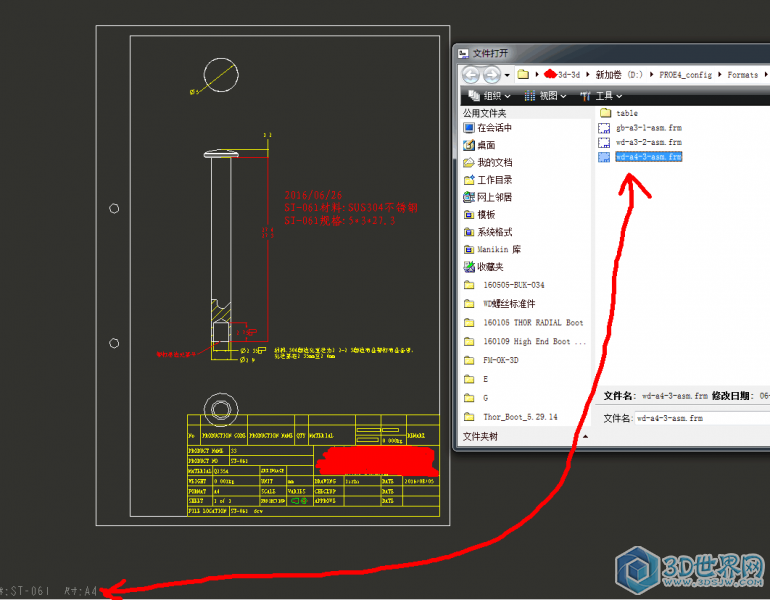Open the folder named G
The height and width of the screenshot is (600, 770).
(x=476, y=398)
